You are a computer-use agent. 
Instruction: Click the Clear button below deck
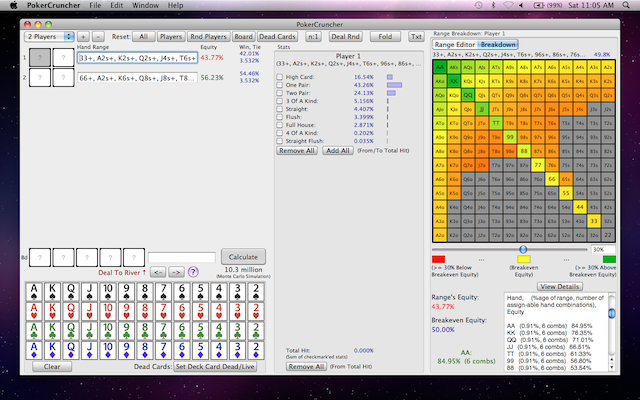(52, 366)
